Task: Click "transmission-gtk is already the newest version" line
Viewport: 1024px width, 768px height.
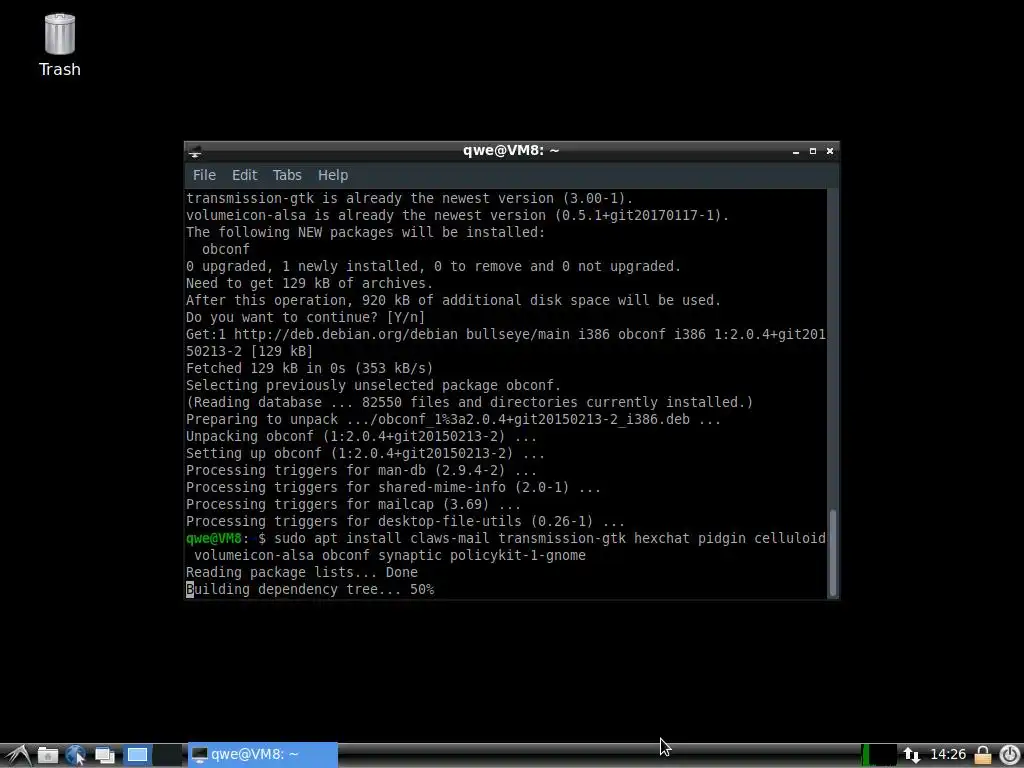Action: tap(409, 199)
